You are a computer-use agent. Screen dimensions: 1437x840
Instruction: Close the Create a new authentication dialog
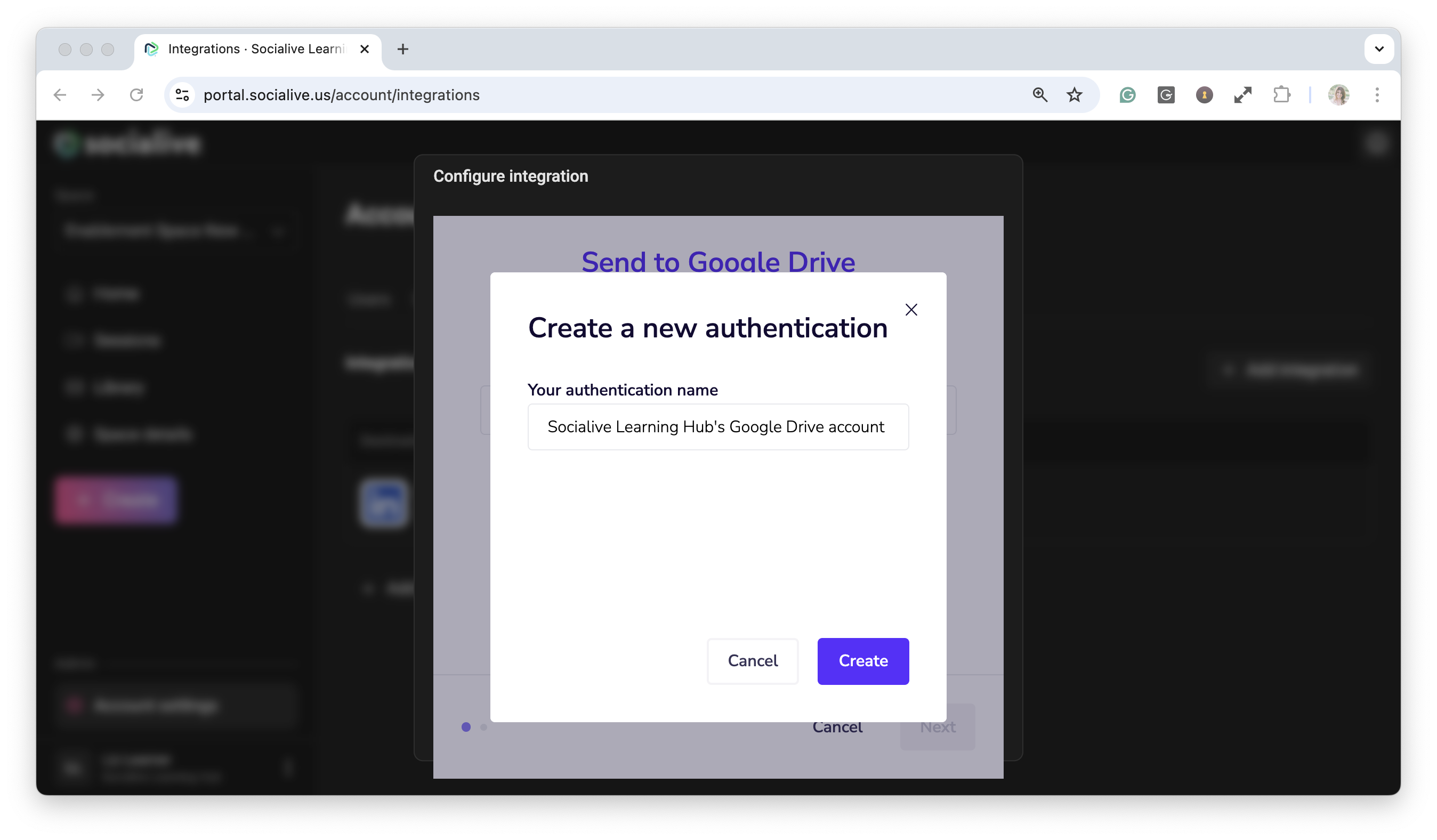(x=911, y=310)
